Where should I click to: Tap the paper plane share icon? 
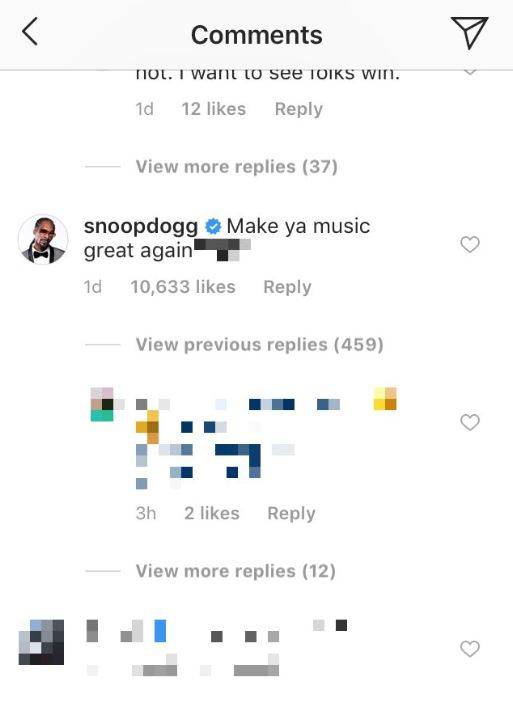click(469, 32)
